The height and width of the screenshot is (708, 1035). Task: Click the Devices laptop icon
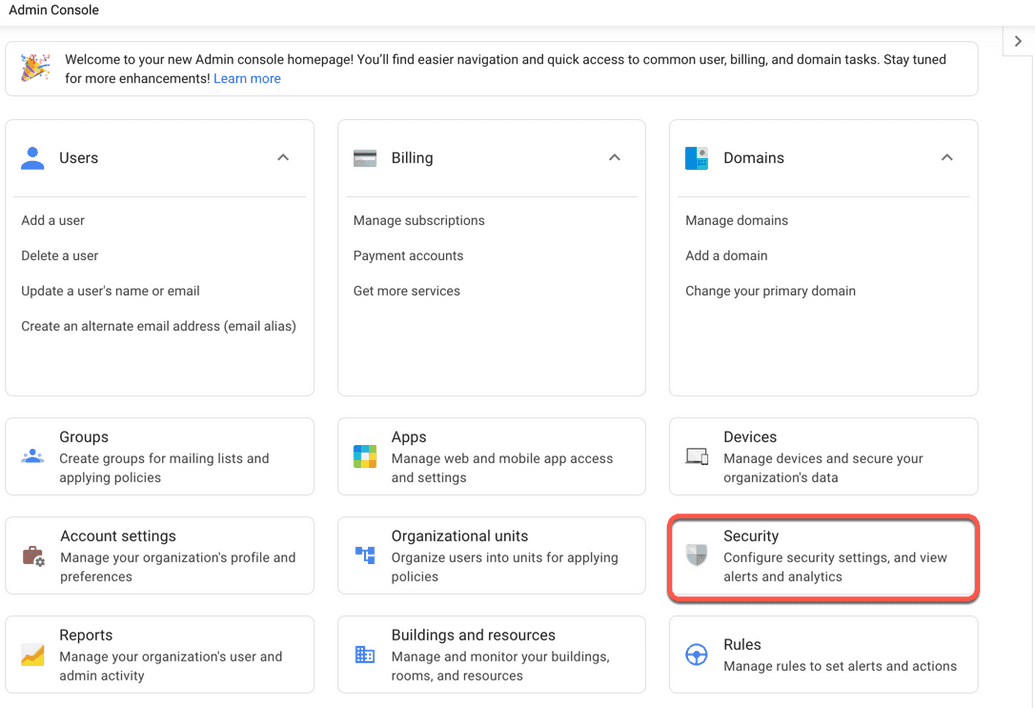coord(698,456)
